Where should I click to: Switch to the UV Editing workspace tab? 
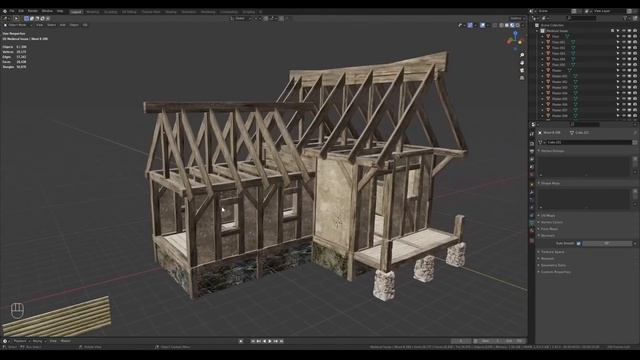(x=129, y=12)
